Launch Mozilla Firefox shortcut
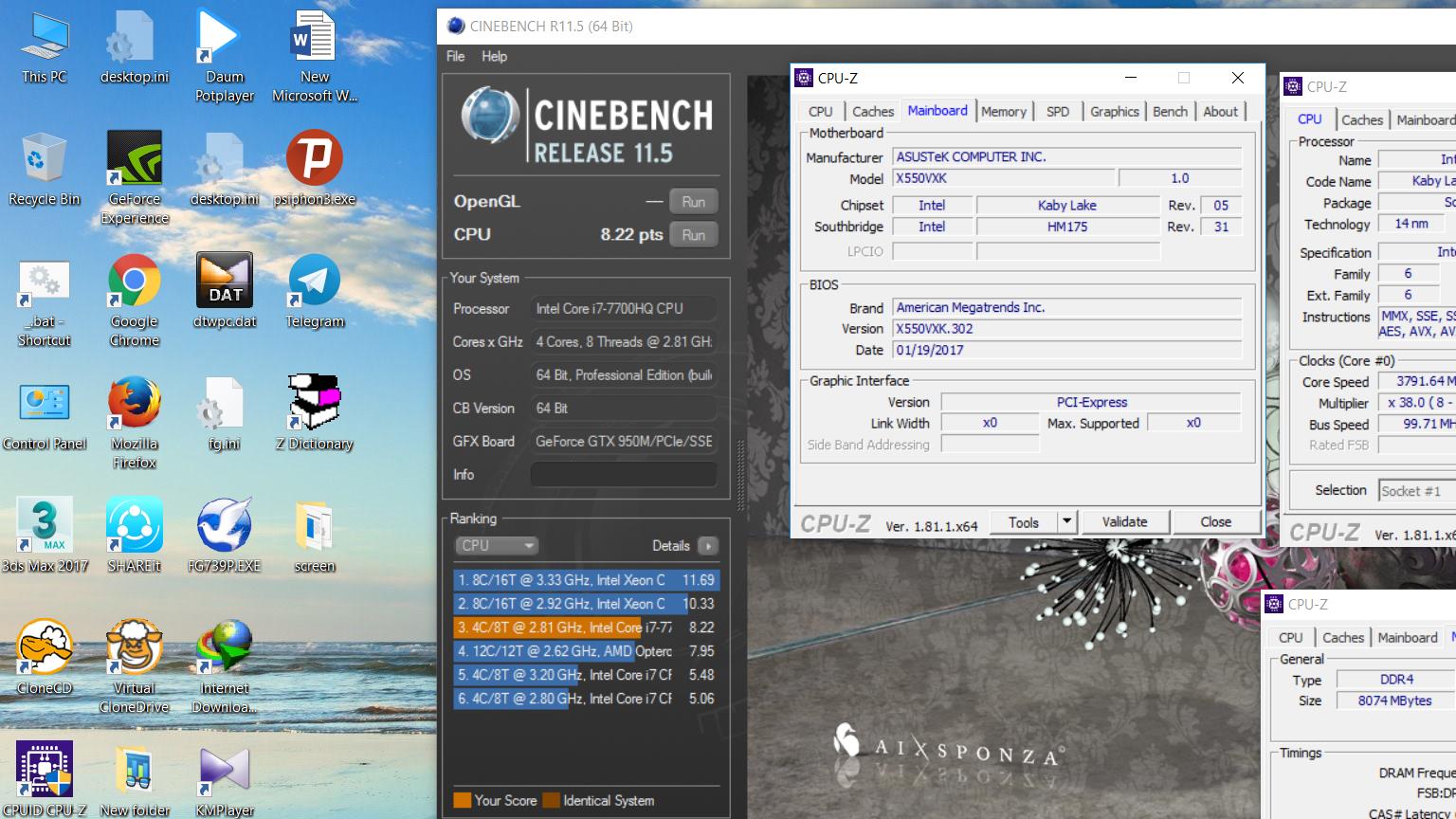1456x819 pixels. click(135, 423)
